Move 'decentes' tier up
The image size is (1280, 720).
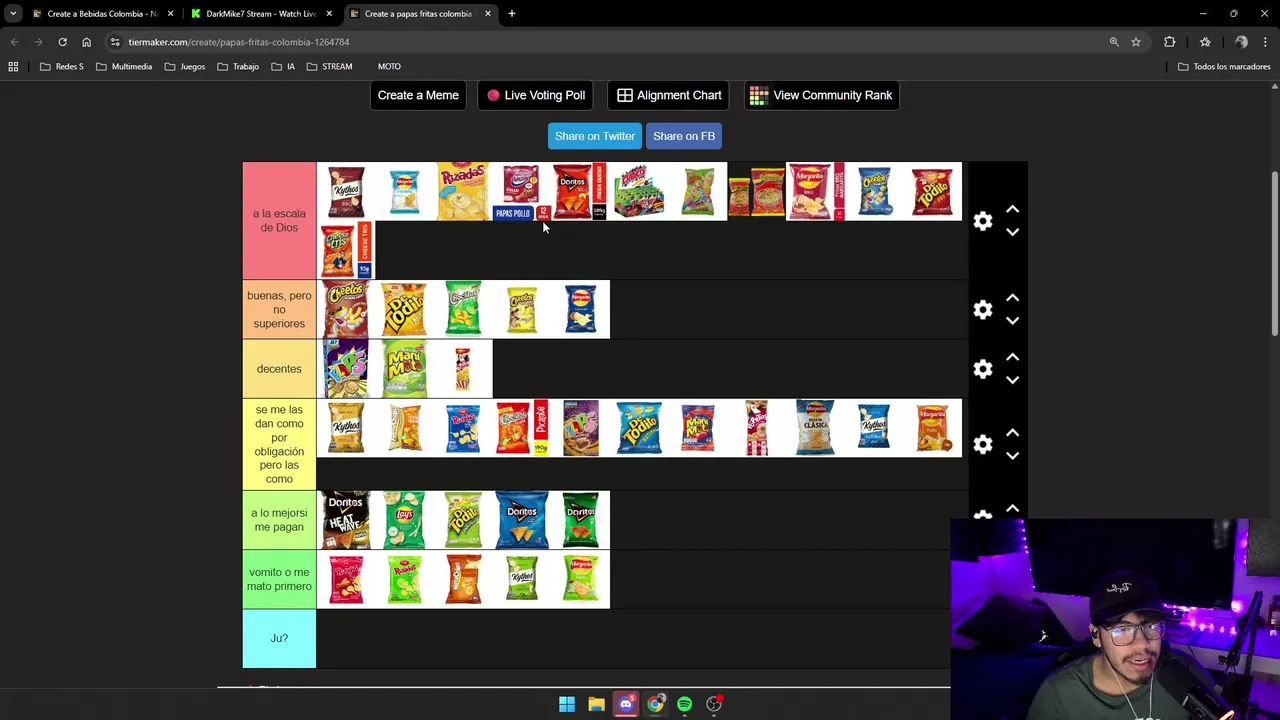1012,357
